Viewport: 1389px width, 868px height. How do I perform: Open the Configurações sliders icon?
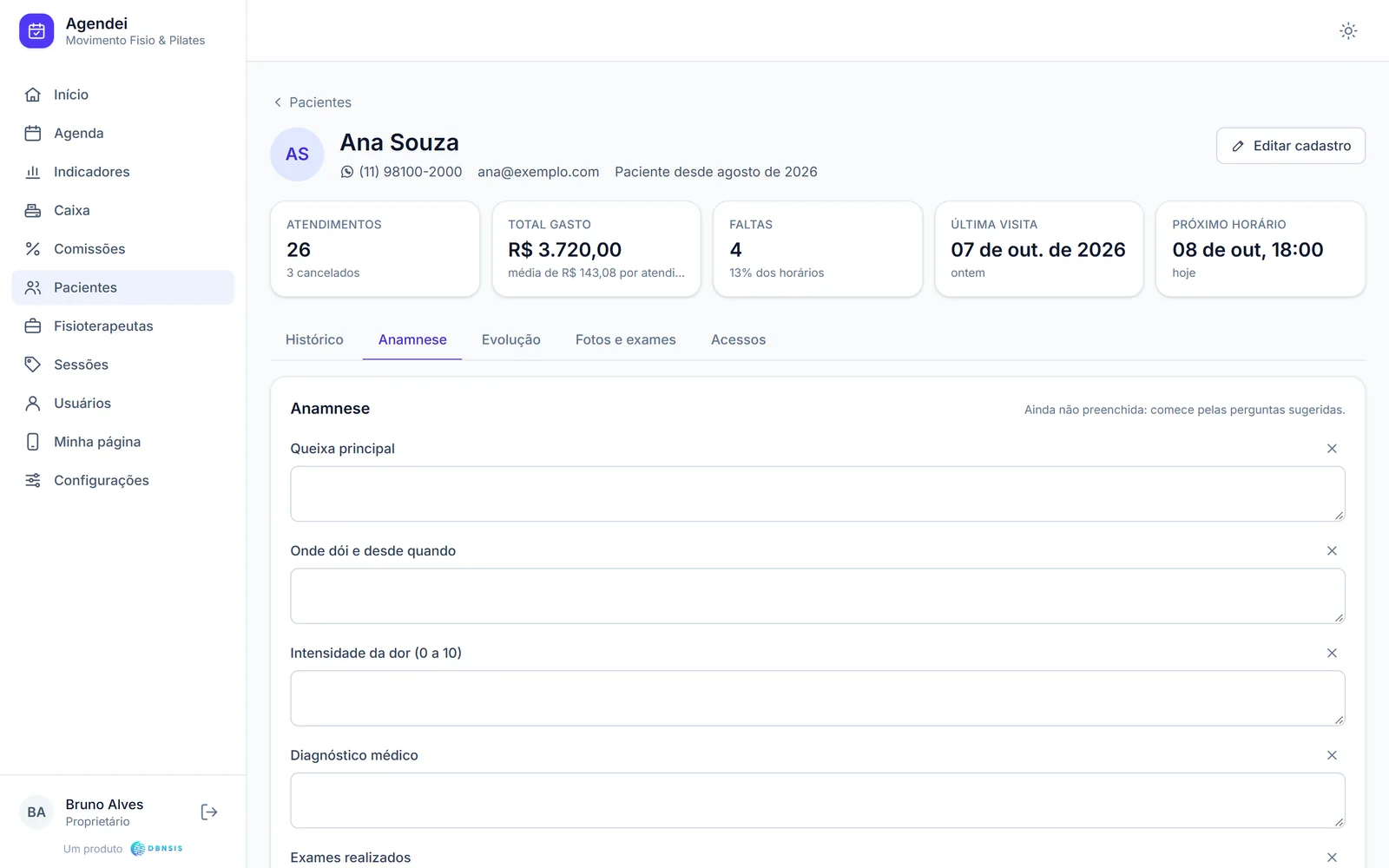pos(33,480)
